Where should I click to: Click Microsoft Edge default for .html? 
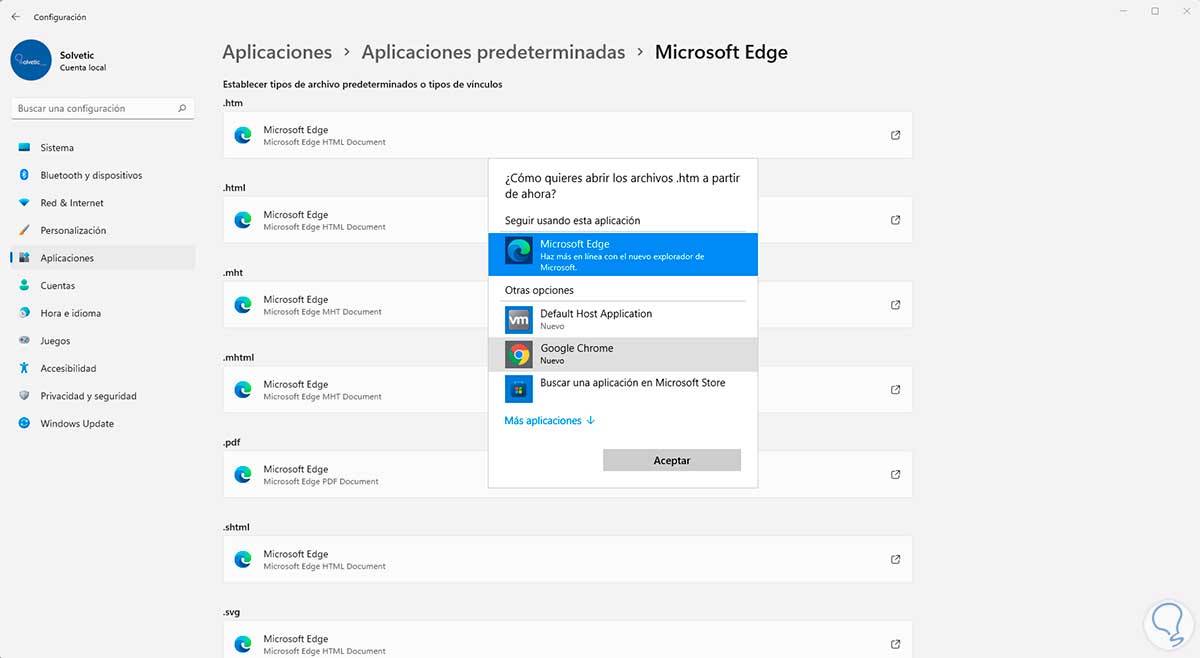(x=567, y=220)
